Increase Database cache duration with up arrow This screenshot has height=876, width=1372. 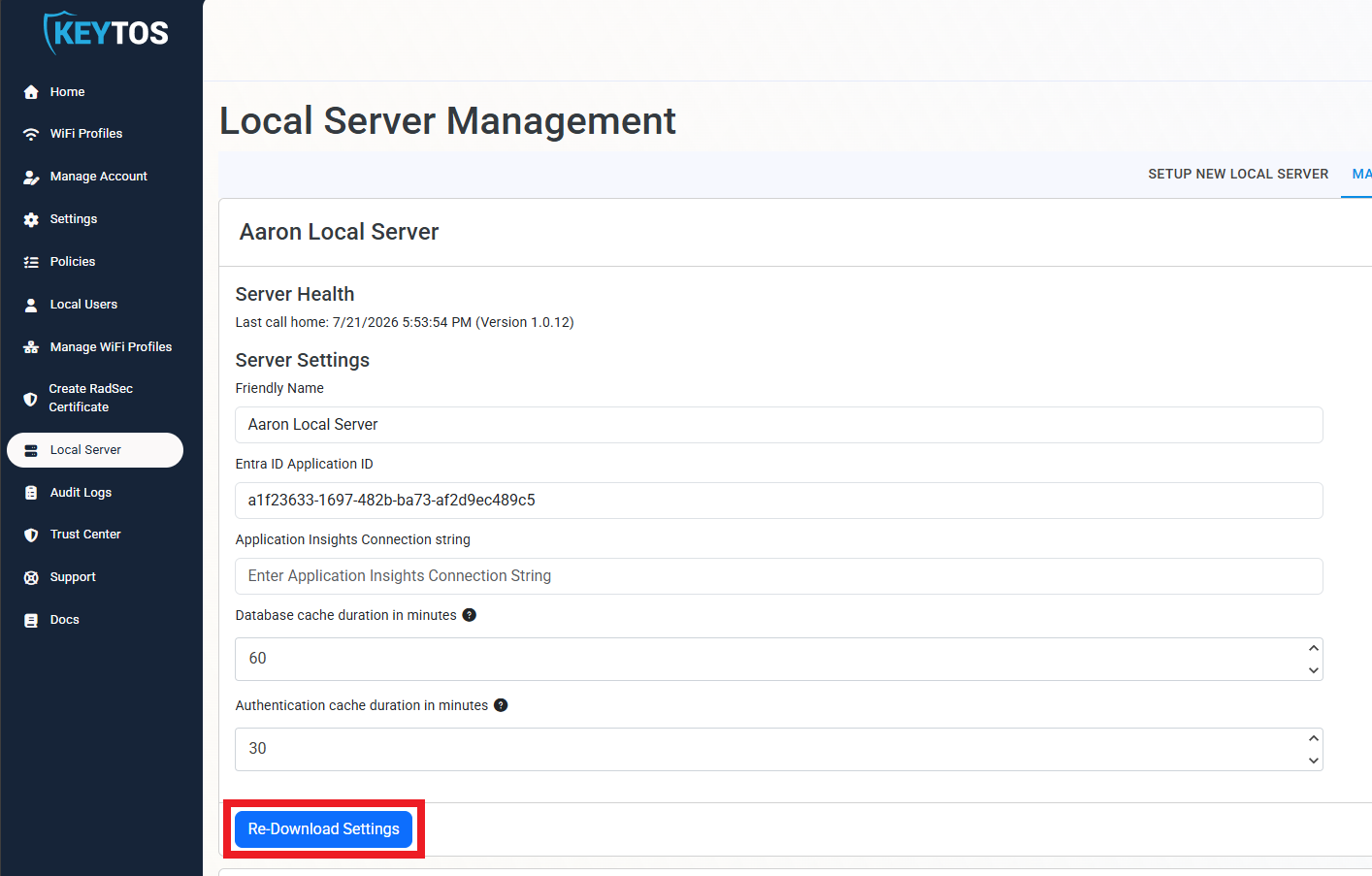1314,648
